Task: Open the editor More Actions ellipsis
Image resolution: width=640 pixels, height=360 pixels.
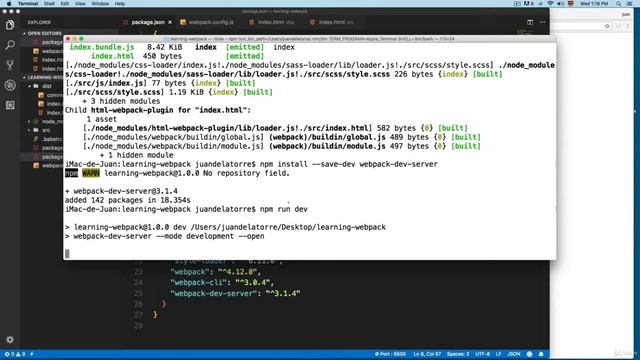Action: [542, 22]
